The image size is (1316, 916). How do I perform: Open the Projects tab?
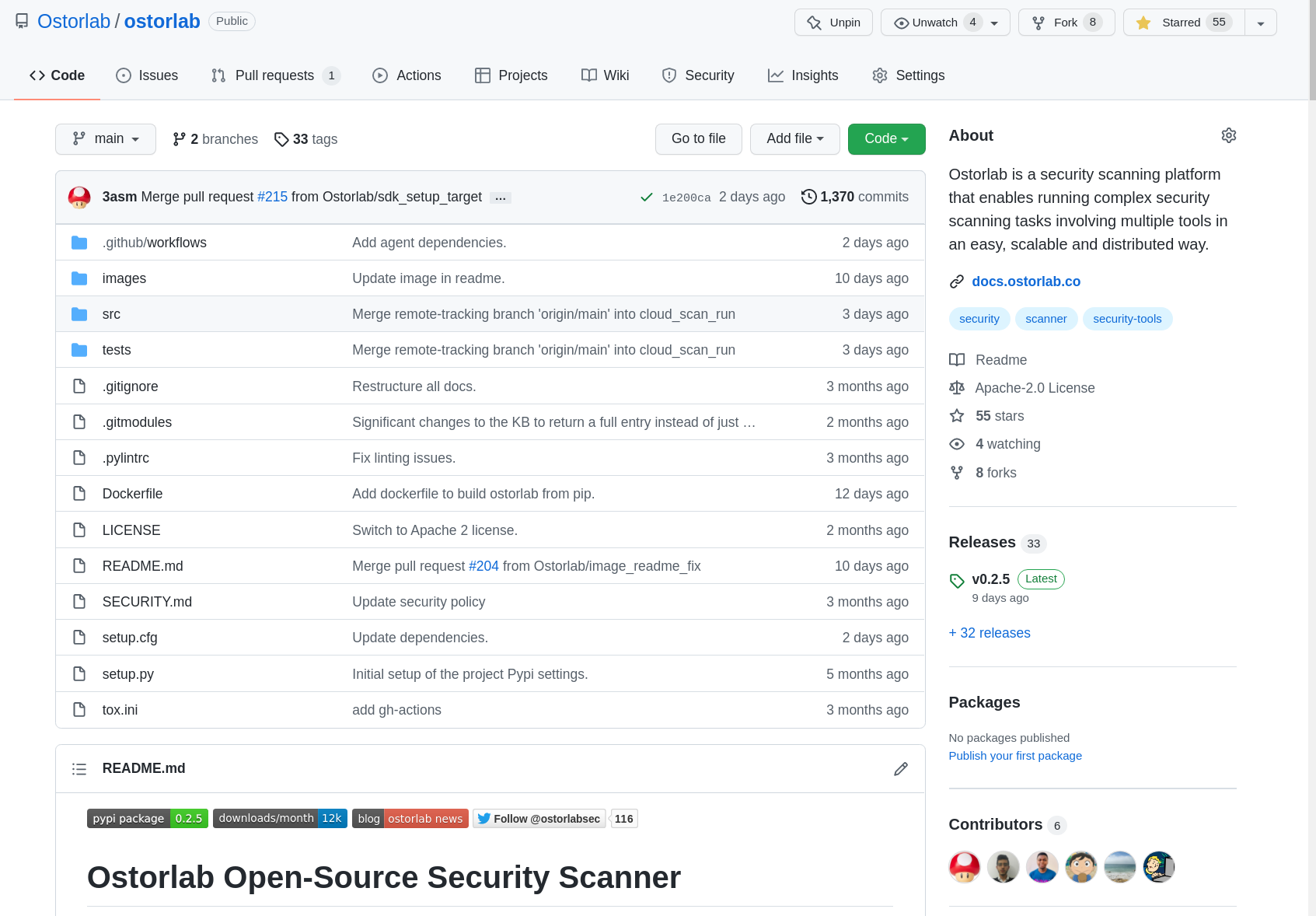point(511,75)
